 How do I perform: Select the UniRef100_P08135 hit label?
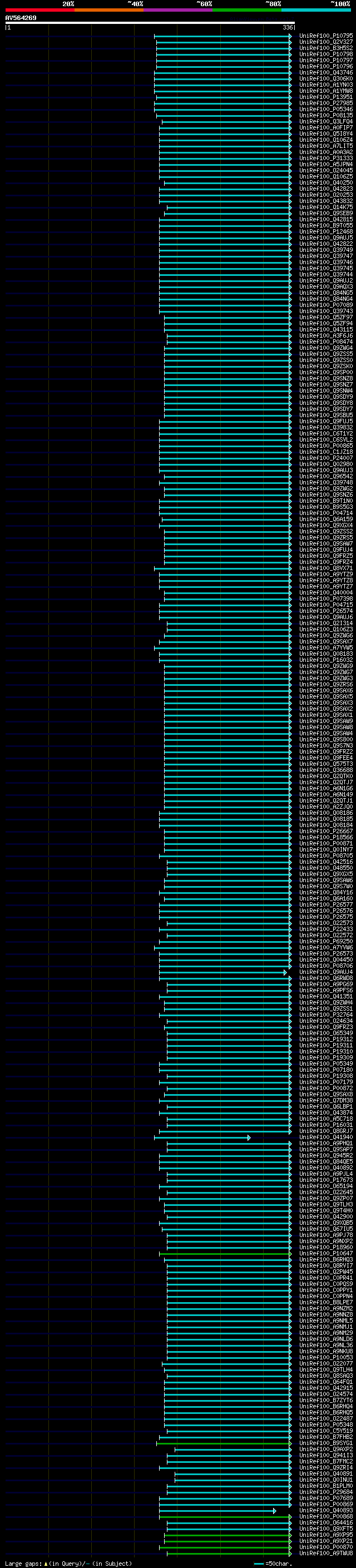325,115
